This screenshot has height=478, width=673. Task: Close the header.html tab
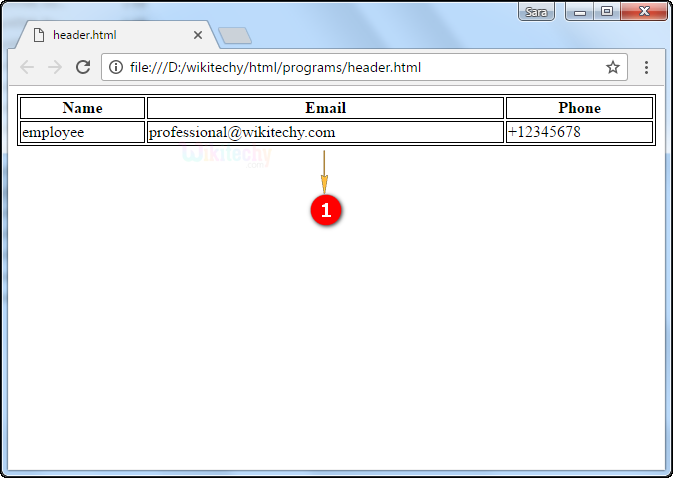tap(198, 35)
